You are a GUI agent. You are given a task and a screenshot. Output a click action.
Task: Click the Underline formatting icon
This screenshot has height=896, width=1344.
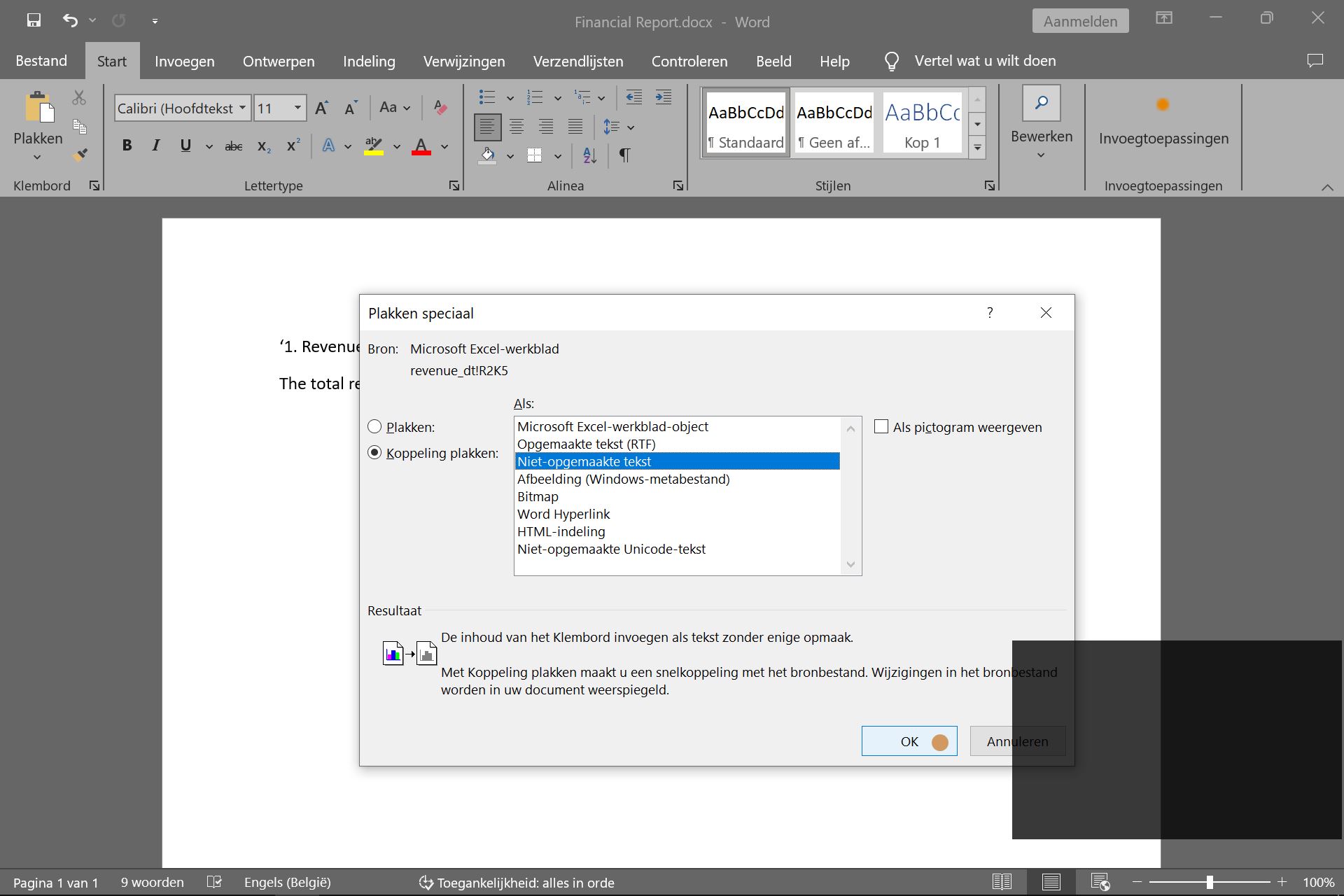[x=185, y=146]
